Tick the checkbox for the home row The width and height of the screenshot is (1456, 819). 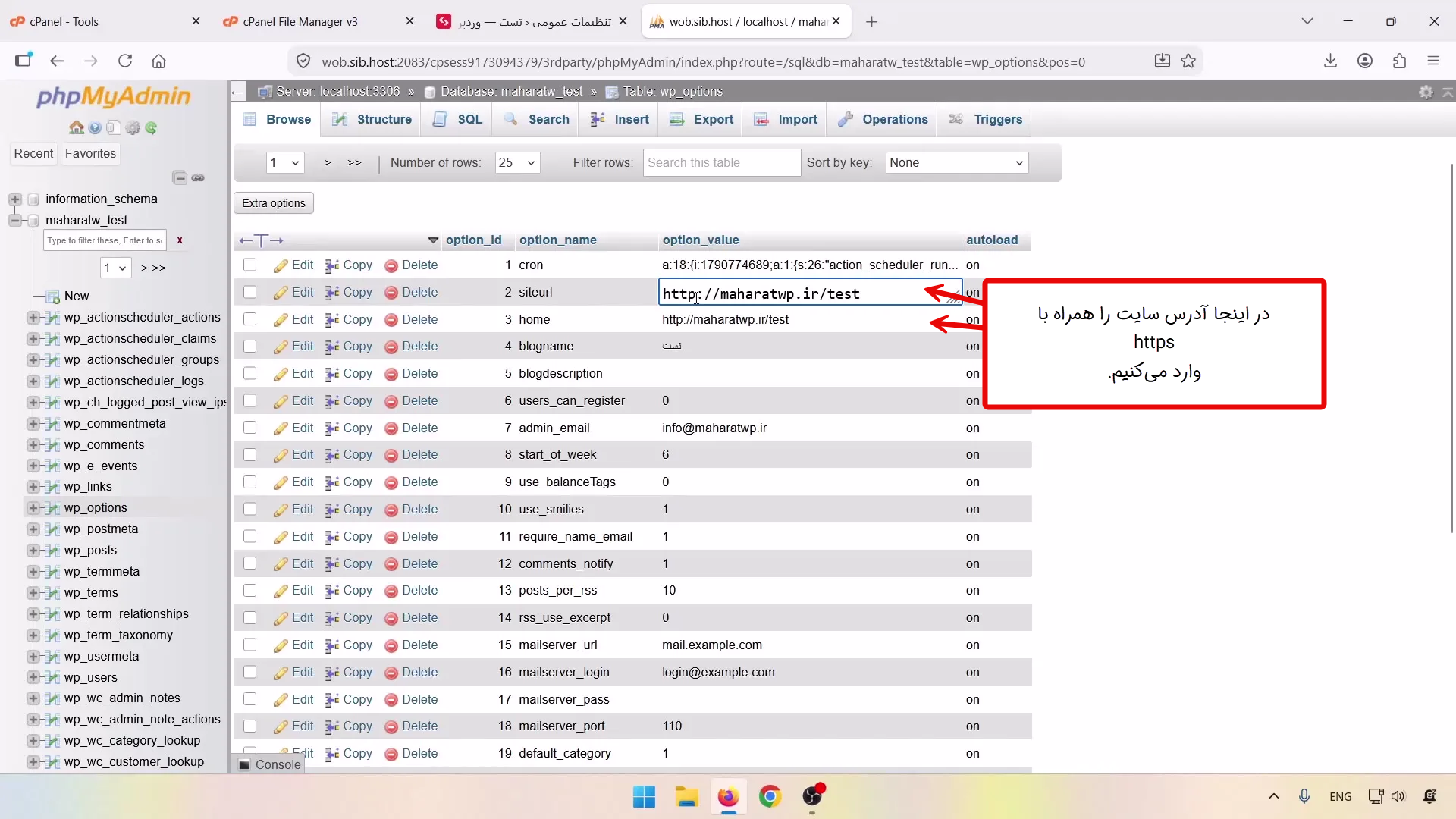pyautogui.click(x=249, y=319)
